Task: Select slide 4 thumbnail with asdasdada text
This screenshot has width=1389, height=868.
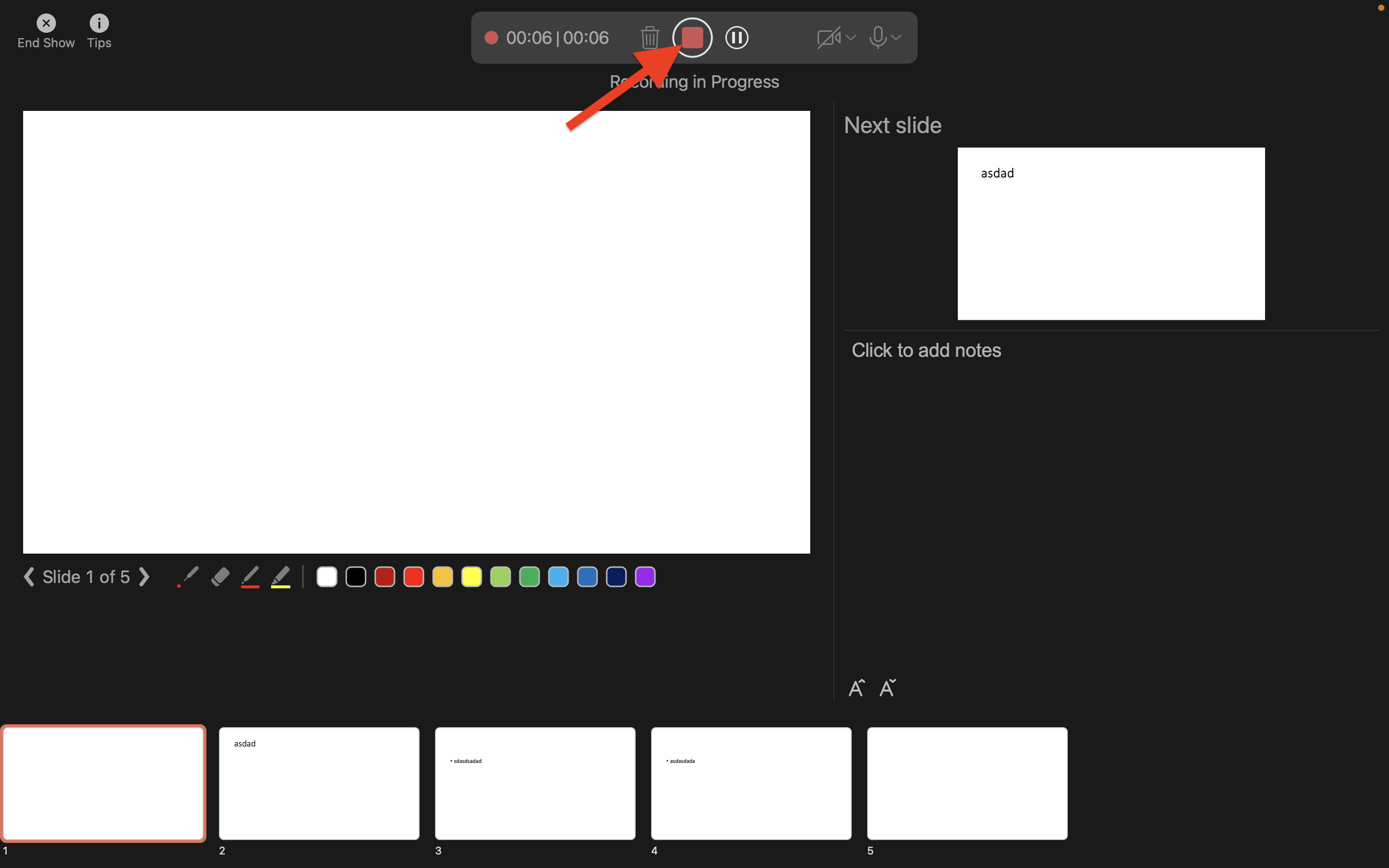Action: 751,783
